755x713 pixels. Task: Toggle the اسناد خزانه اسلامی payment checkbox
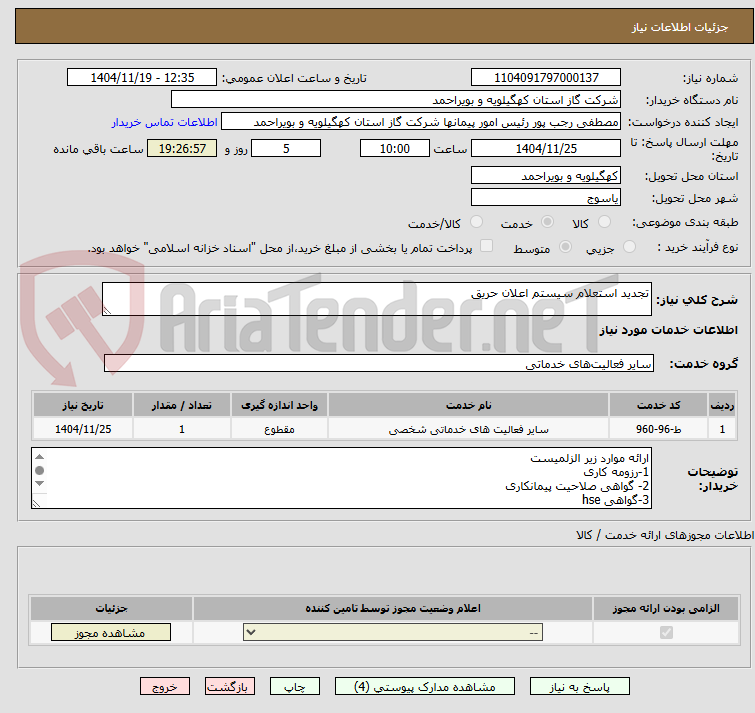(x=487, y=246)
